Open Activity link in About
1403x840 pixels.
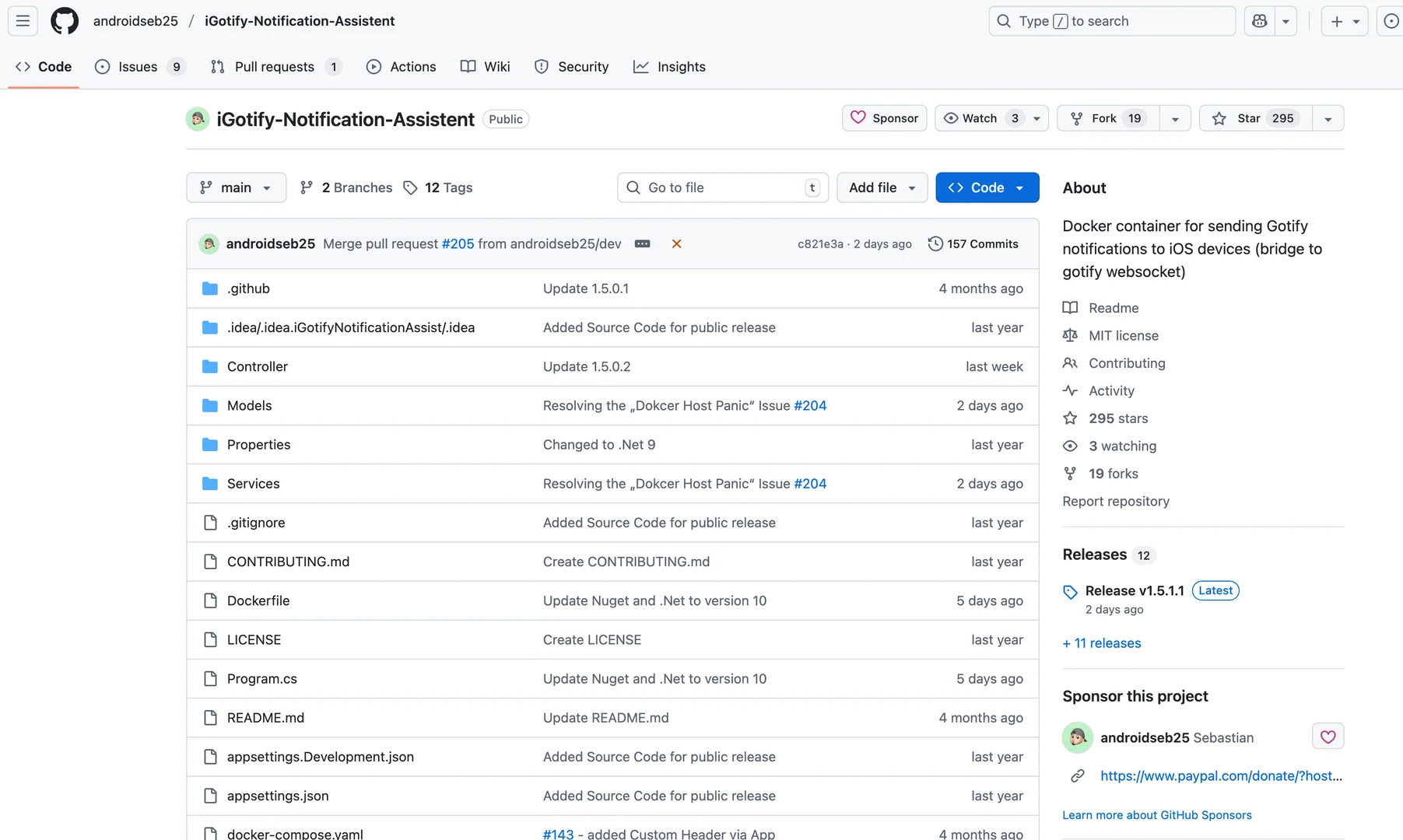1111,390
